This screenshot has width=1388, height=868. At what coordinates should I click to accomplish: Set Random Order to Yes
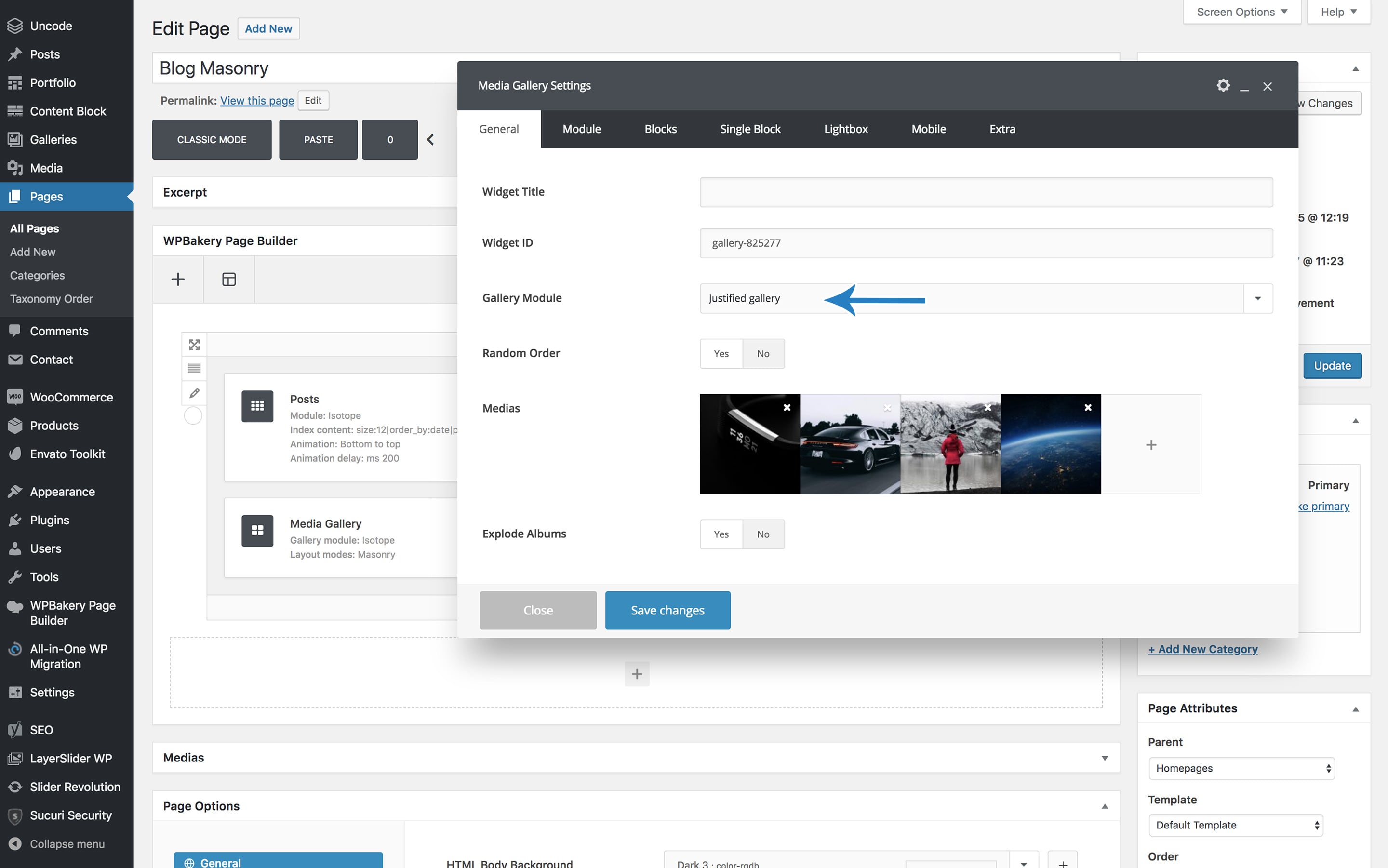point(721,354)
